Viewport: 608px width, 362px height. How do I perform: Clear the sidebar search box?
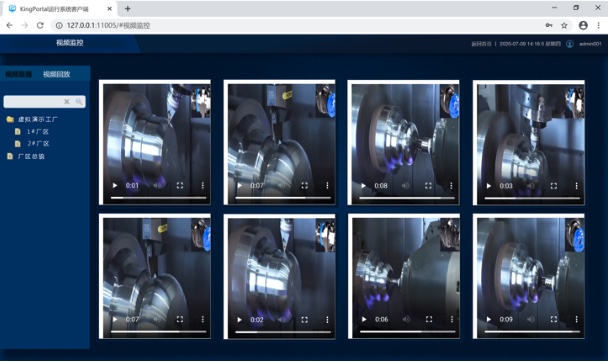click(x=67, y=102)
